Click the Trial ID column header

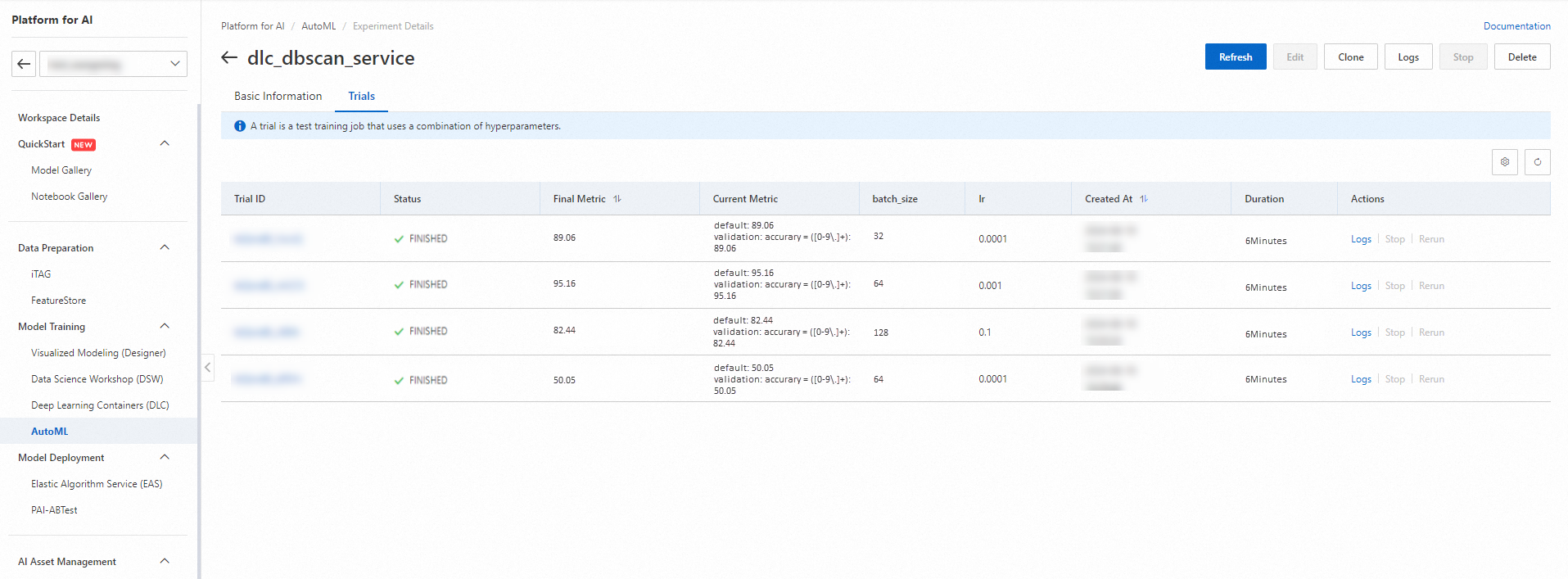tap(250, 199)
